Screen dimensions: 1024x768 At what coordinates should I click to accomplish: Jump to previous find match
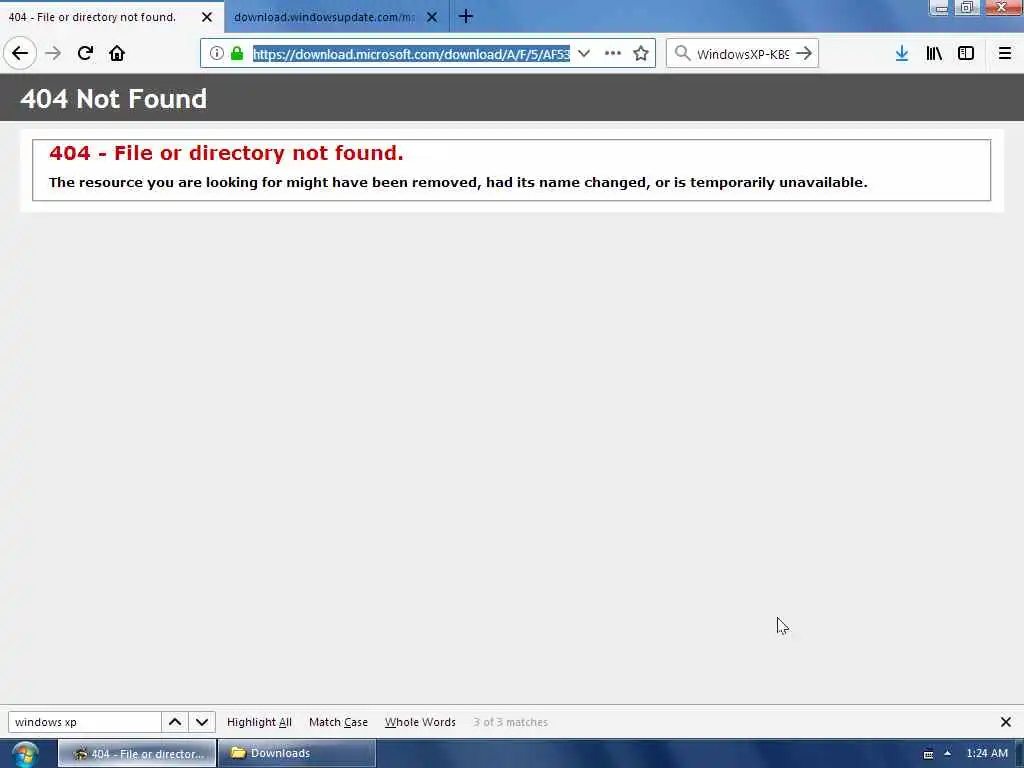pyautogui.click(x=175, y=722)
